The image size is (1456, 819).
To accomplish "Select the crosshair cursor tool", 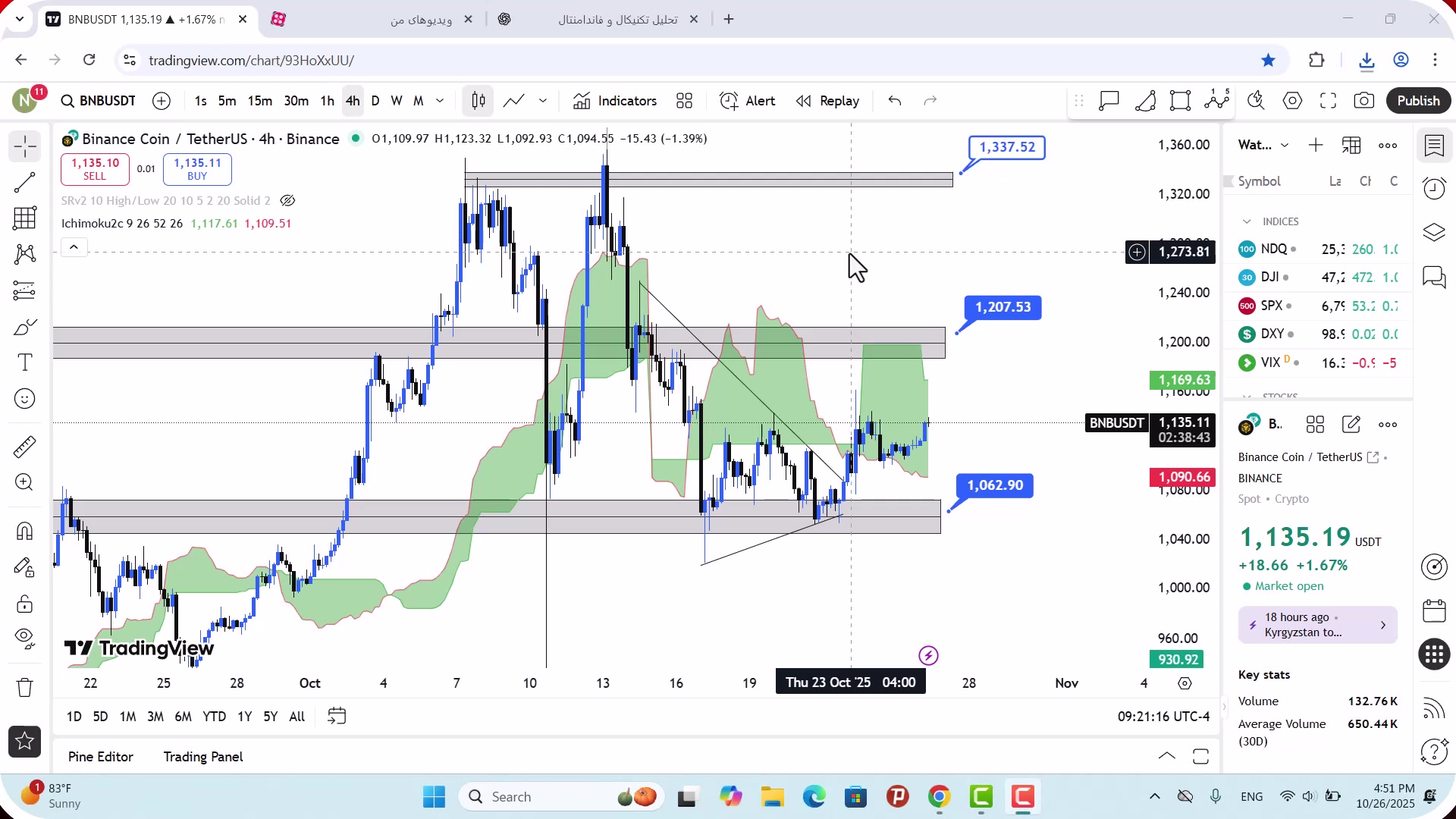I will tap(24, 146).
